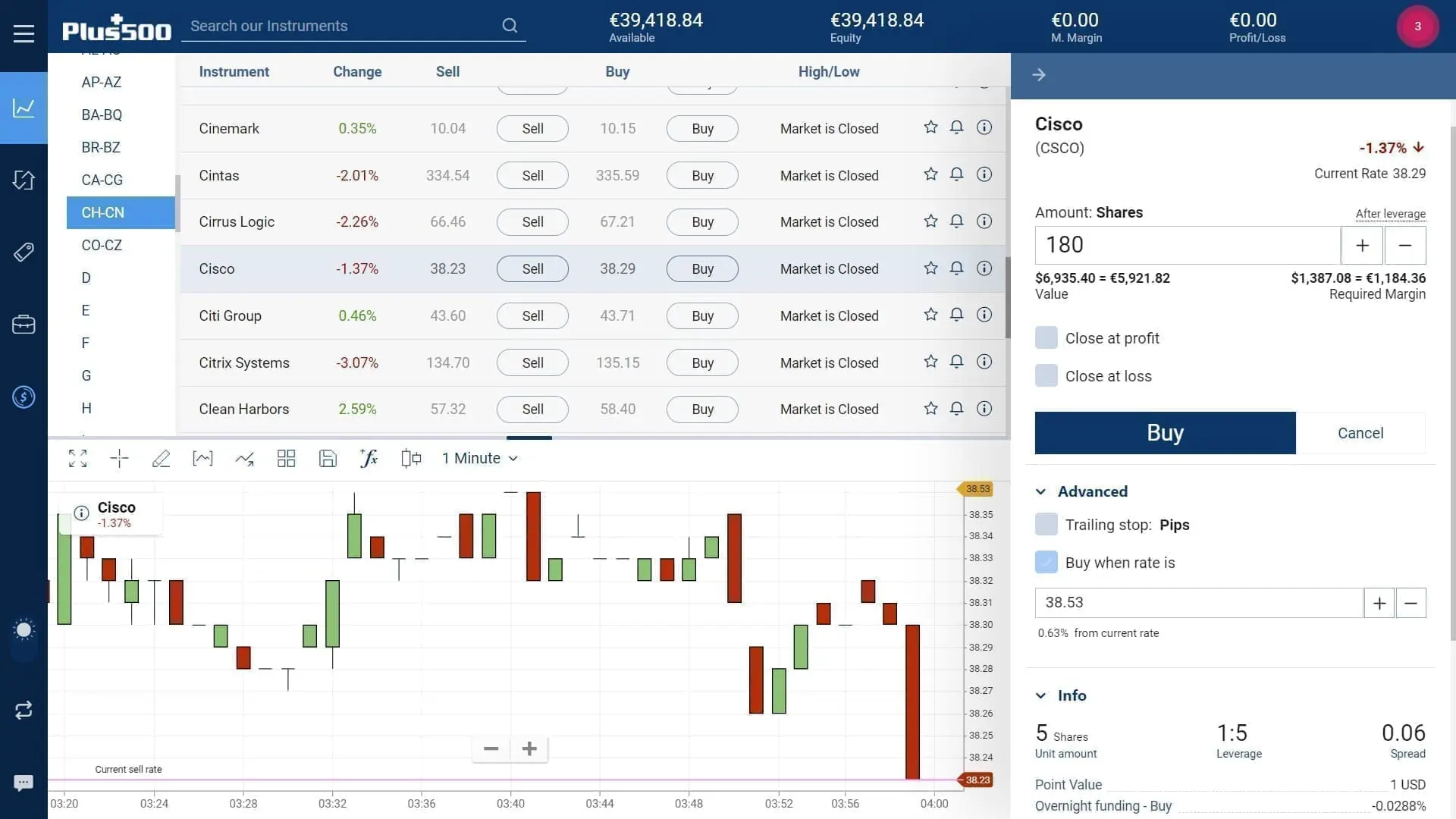Increase the shares amount with the plus stepper

[1362, 245]
